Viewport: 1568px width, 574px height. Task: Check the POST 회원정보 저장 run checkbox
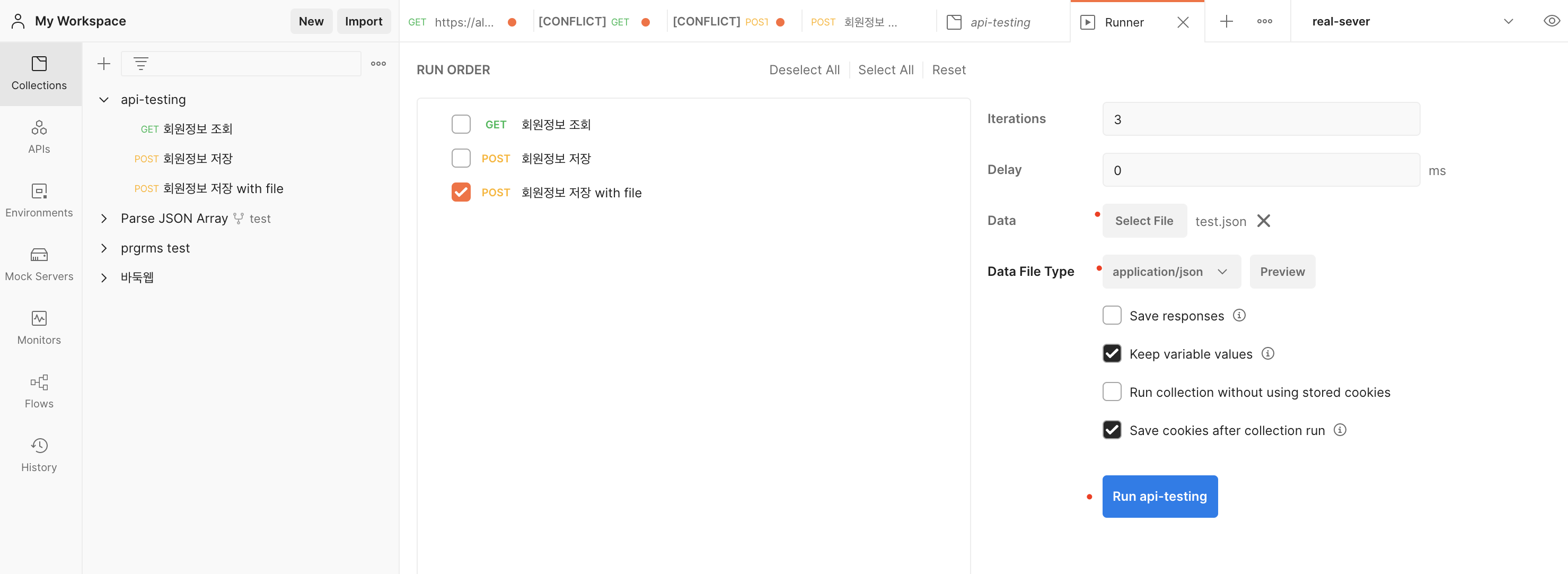[461, 159]
